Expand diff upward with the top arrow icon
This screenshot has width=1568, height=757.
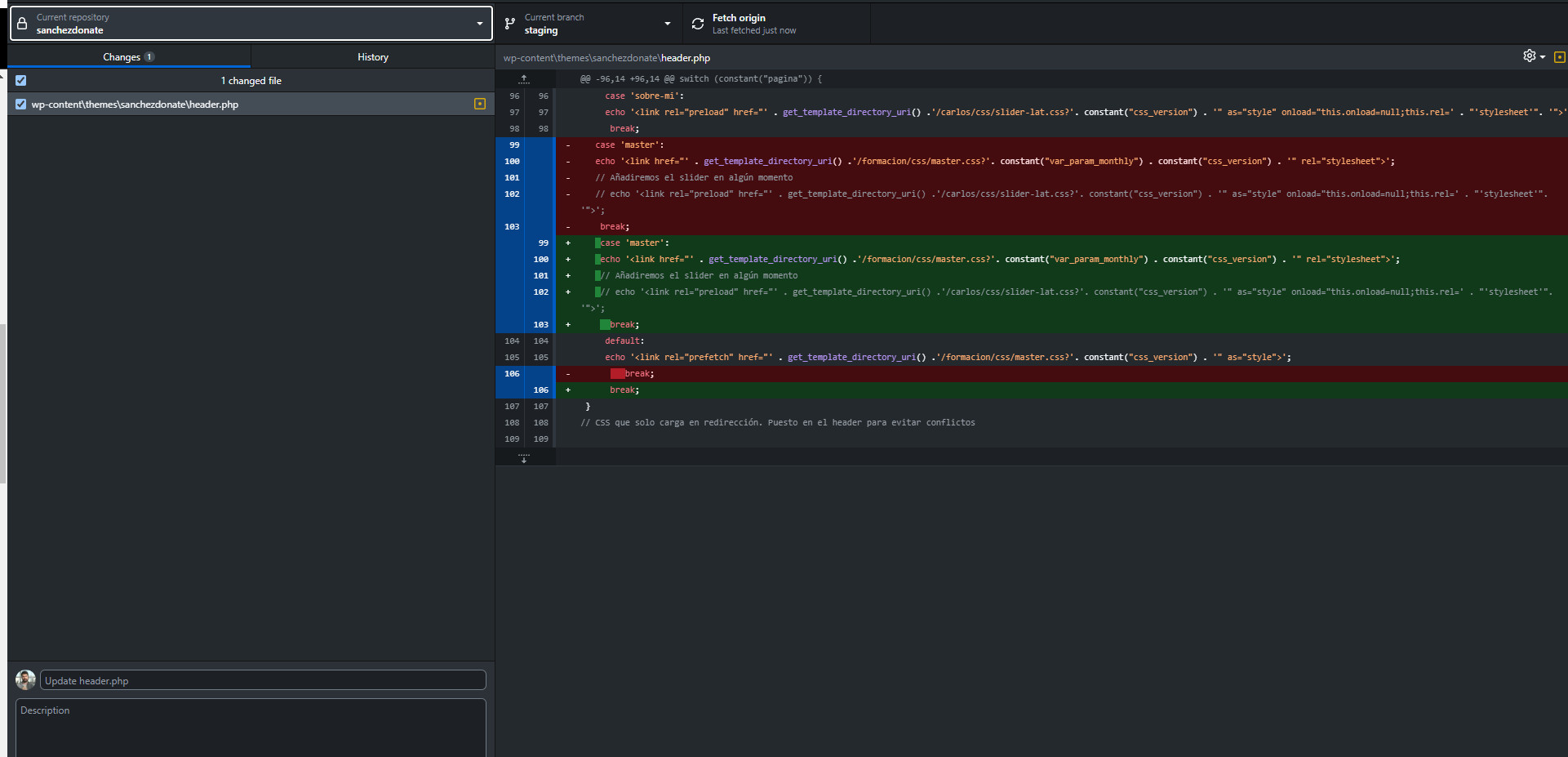coord(524,79)
